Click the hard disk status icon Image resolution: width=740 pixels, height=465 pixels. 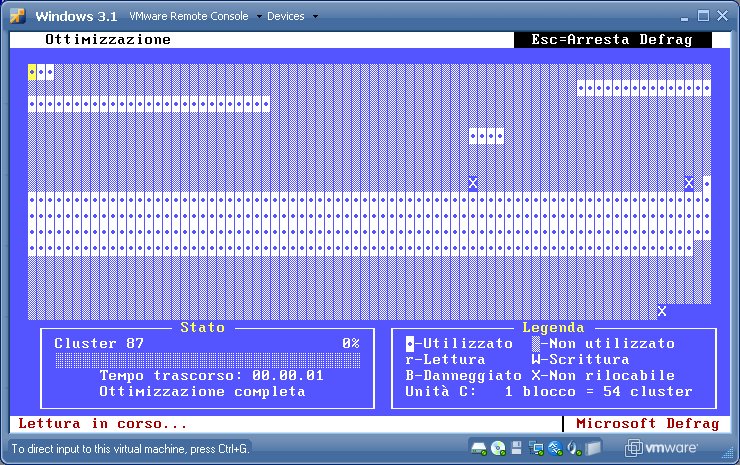tap(479, 448)
